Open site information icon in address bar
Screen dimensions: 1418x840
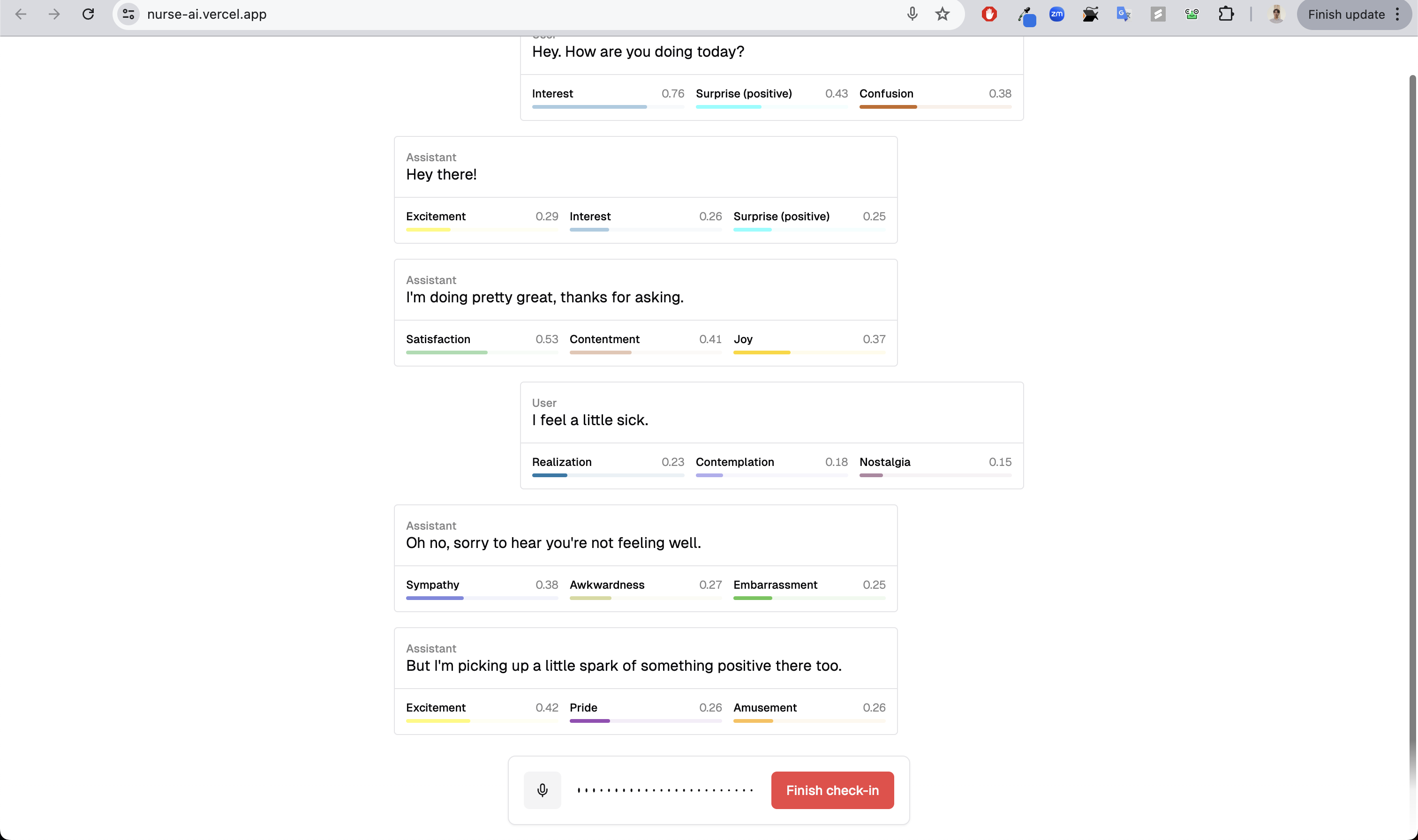pos(128,14)
